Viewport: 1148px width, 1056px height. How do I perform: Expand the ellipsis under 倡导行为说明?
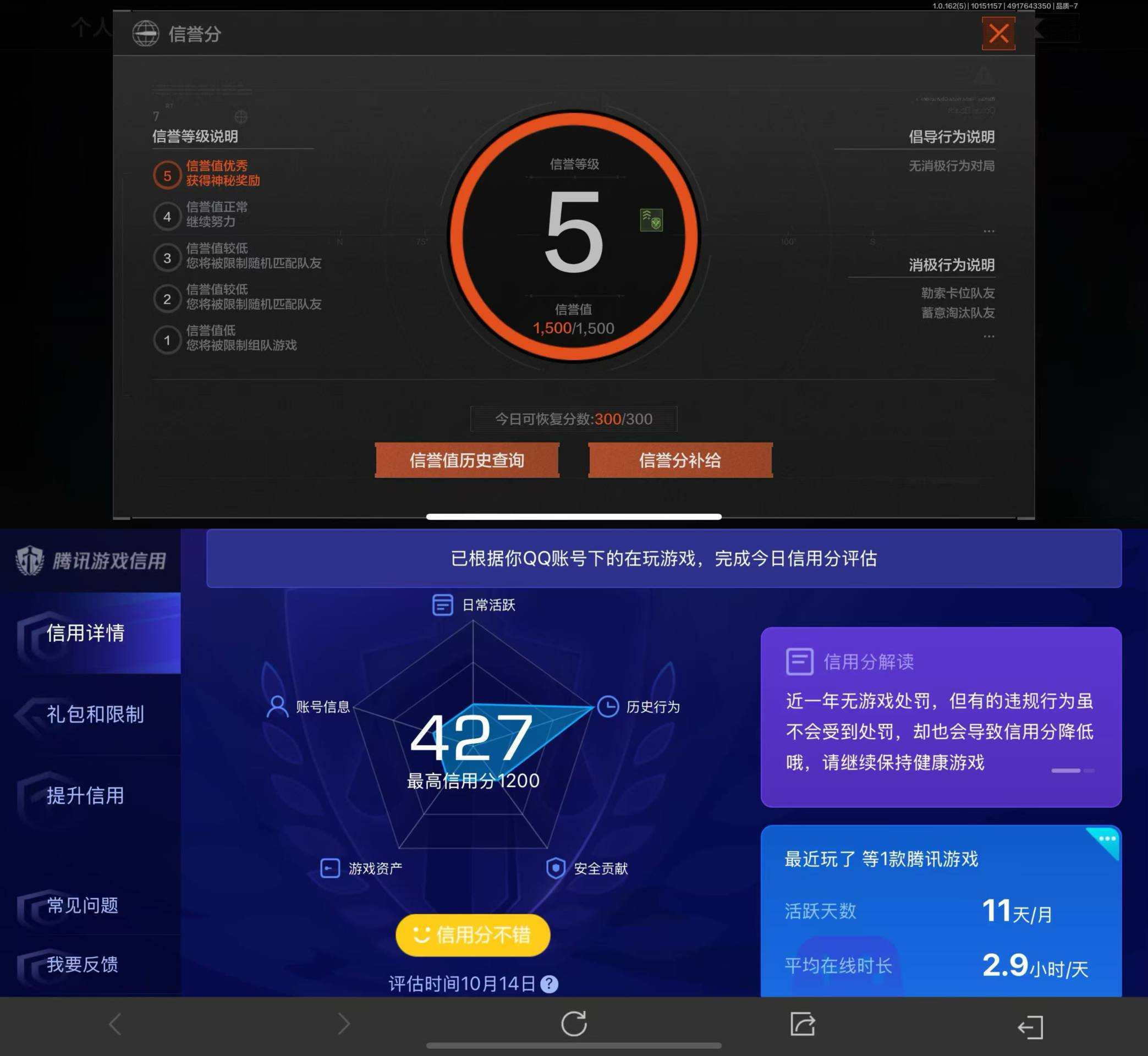point(990,231)
